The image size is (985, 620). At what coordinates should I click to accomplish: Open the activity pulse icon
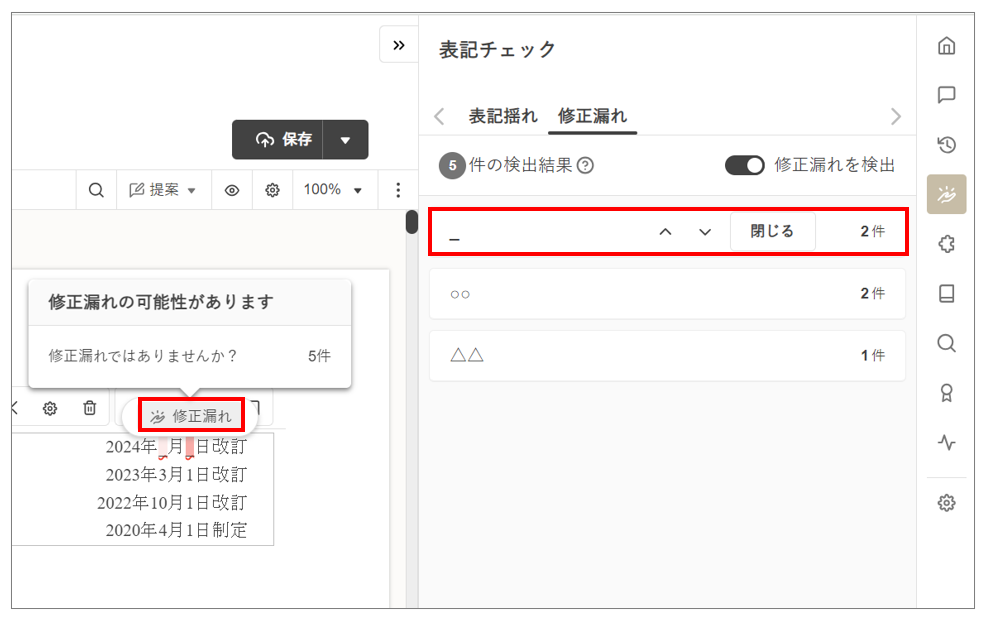(946, 442)
